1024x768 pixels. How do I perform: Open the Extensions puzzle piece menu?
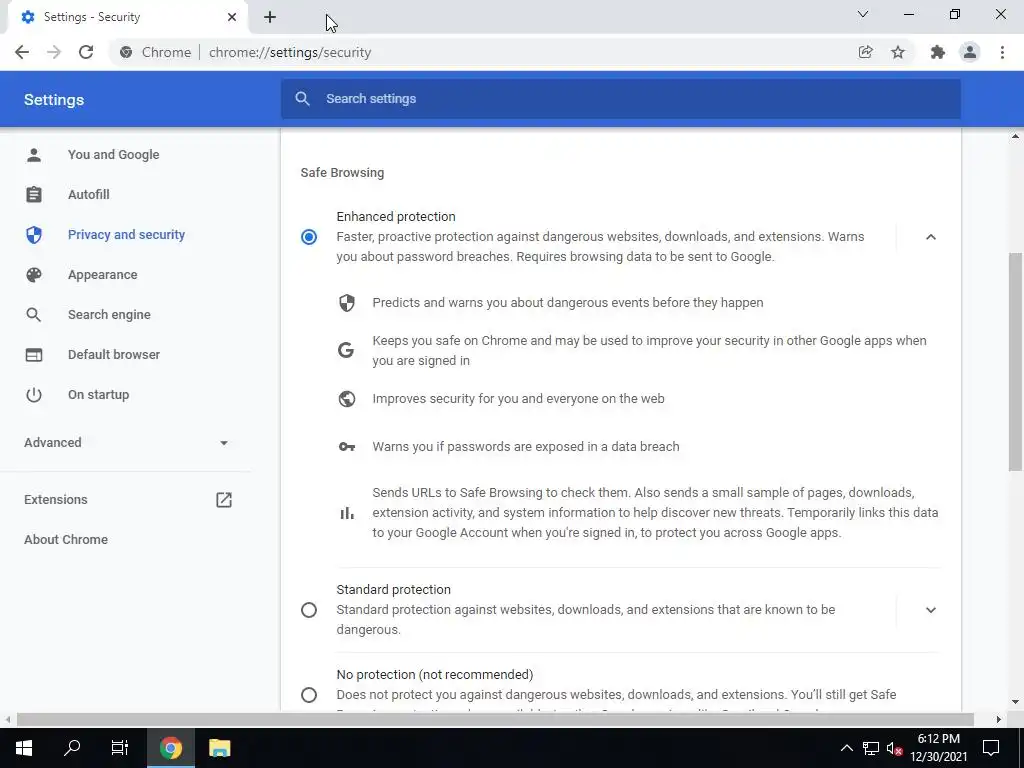(x=938, y=52)
